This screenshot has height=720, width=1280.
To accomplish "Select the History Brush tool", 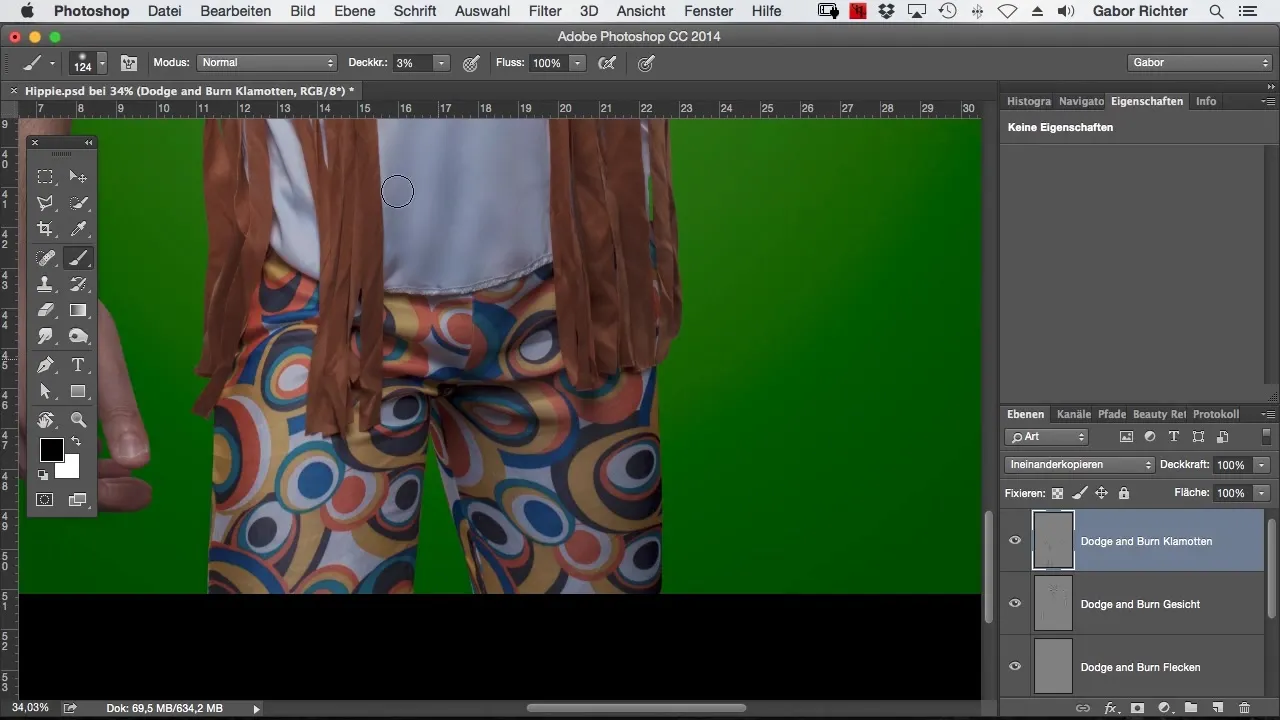I will click(x=78, y=285).
